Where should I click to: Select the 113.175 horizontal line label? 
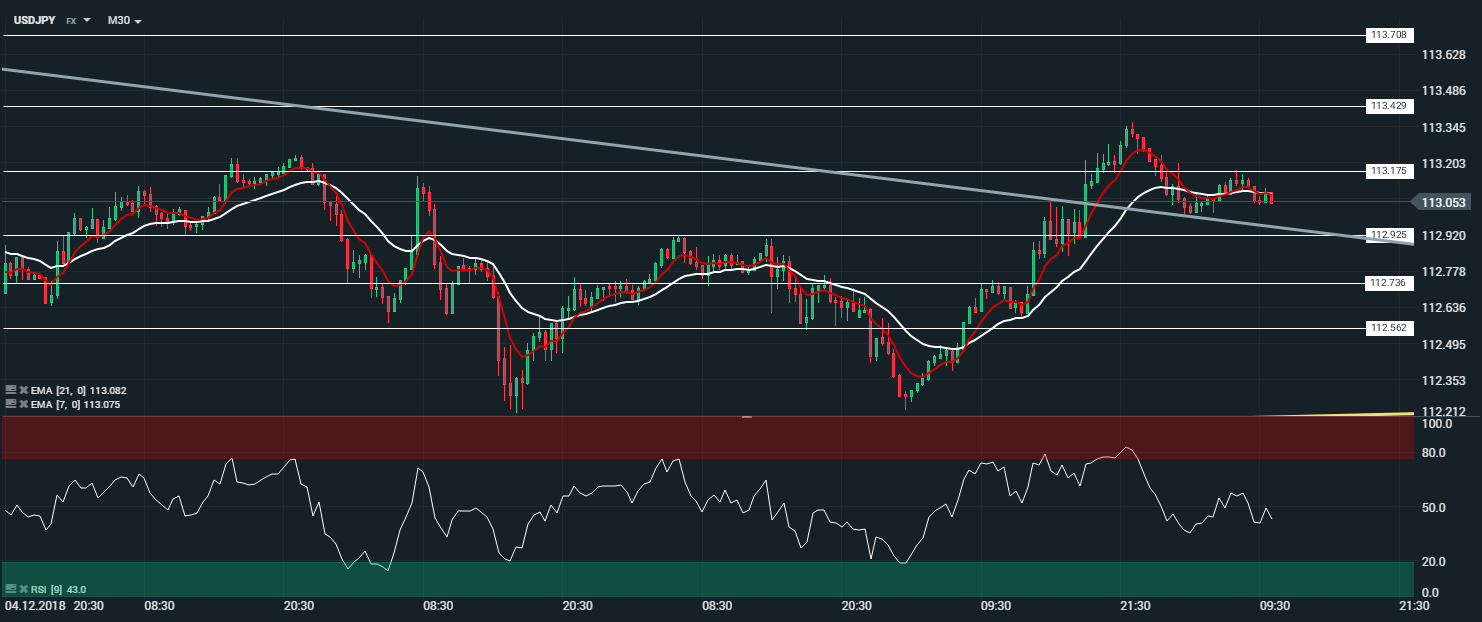1389,171
